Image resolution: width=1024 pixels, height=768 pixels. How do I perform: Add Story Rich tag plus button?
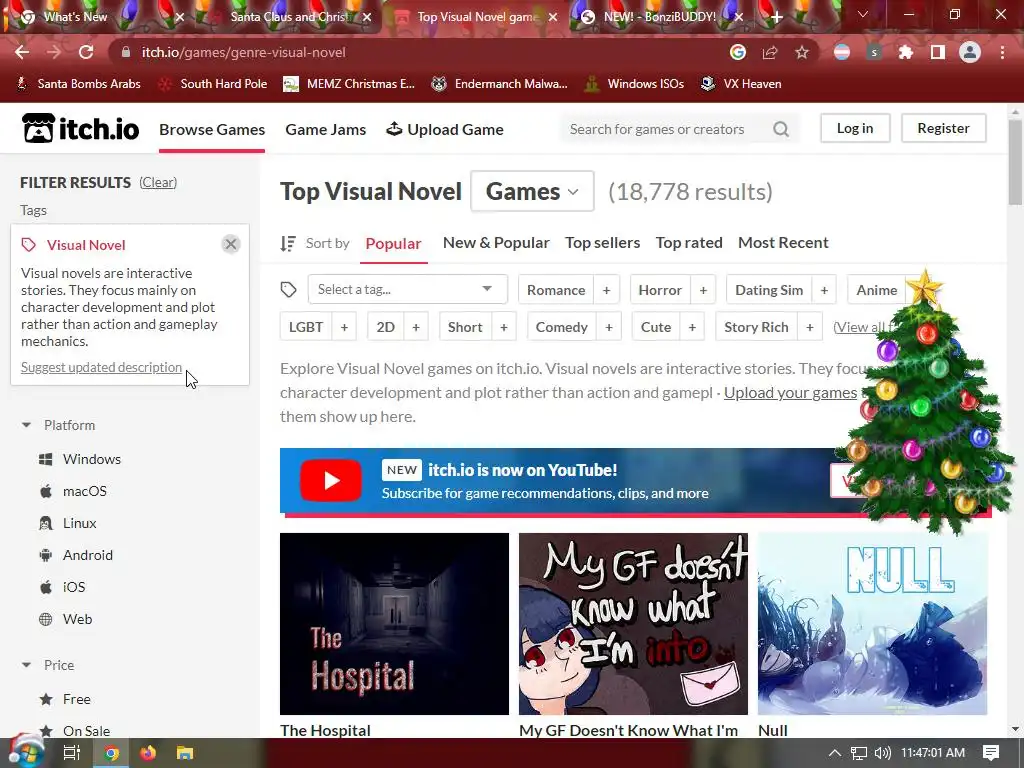pyautogui.click(x=810, y=327)
